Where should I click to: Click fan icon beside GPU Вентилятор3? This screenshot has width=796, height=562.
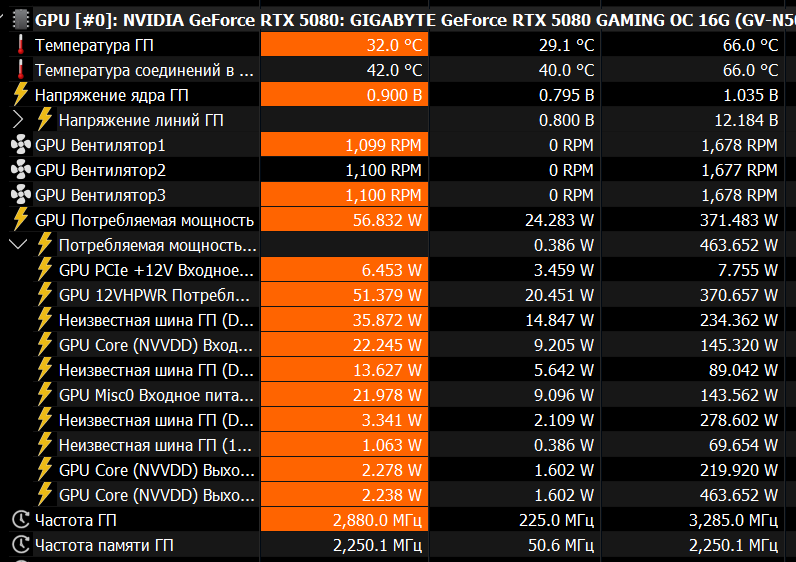[x=21, y=194]
